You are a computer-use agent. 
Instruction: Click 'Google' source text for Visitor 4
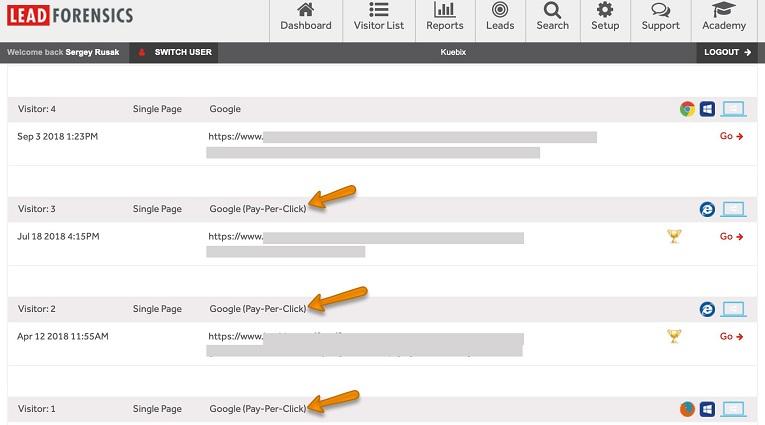225,109
